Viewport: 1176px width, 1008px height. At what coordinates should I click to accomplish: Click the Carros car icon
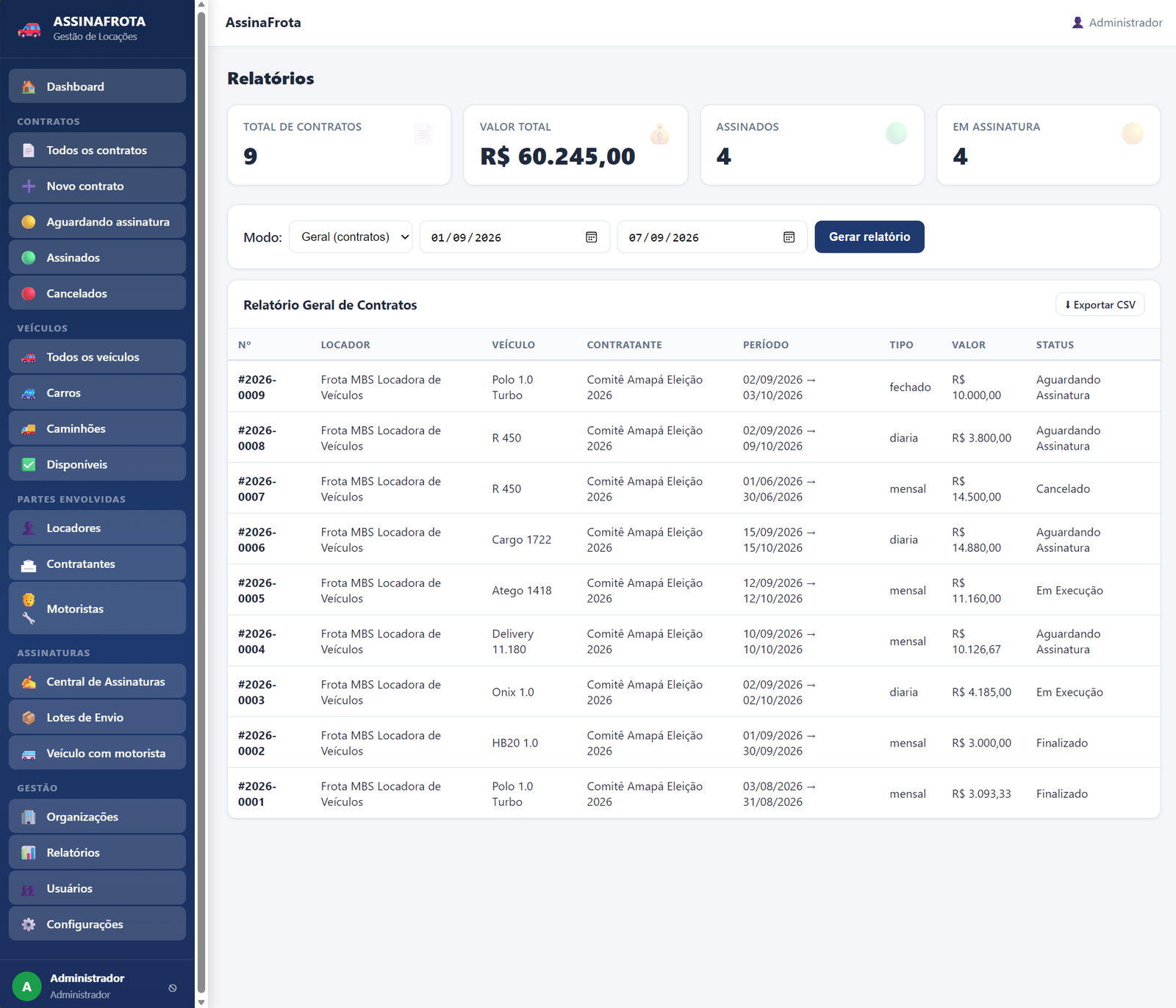point(29,393)
